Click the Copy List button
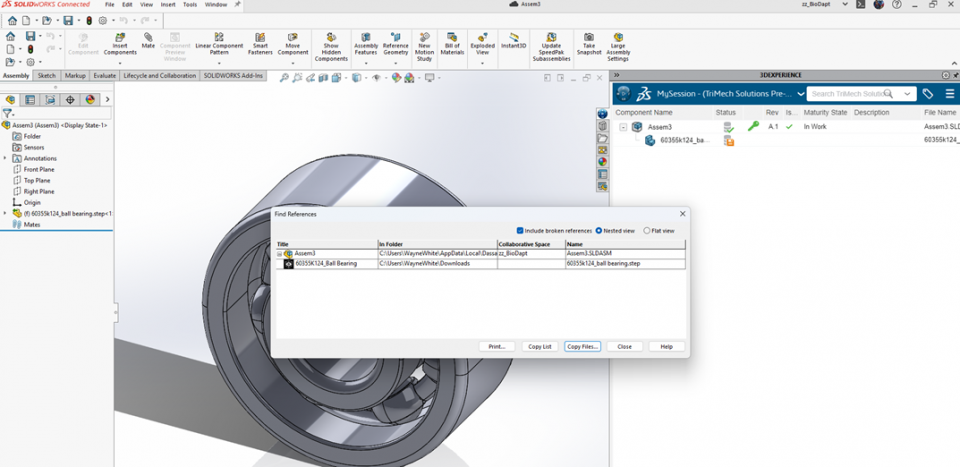960x467 pixels. 539,346
